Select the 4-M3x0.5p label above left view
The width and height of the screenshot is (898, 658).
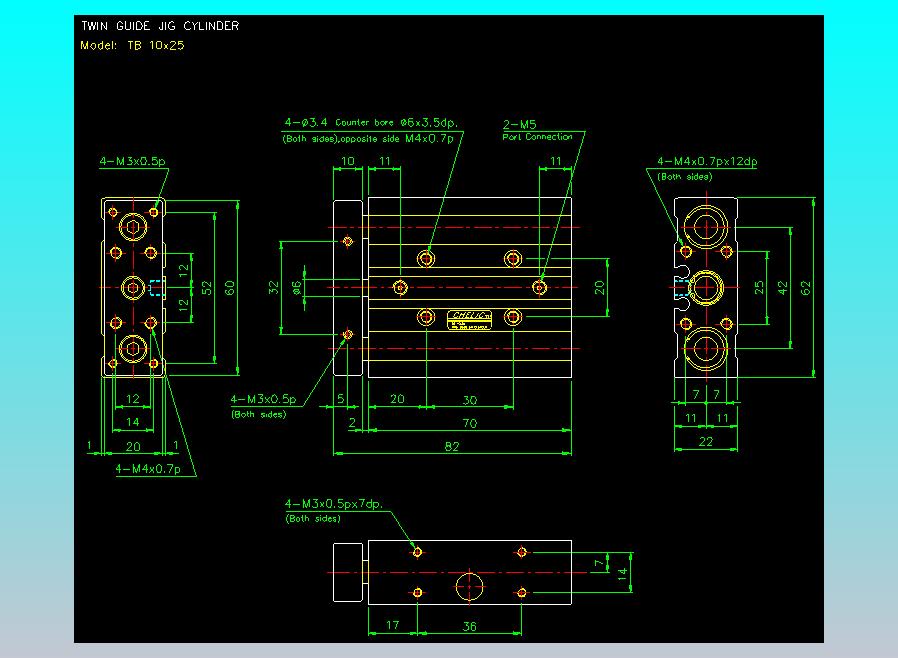click(x=132, y=161)
